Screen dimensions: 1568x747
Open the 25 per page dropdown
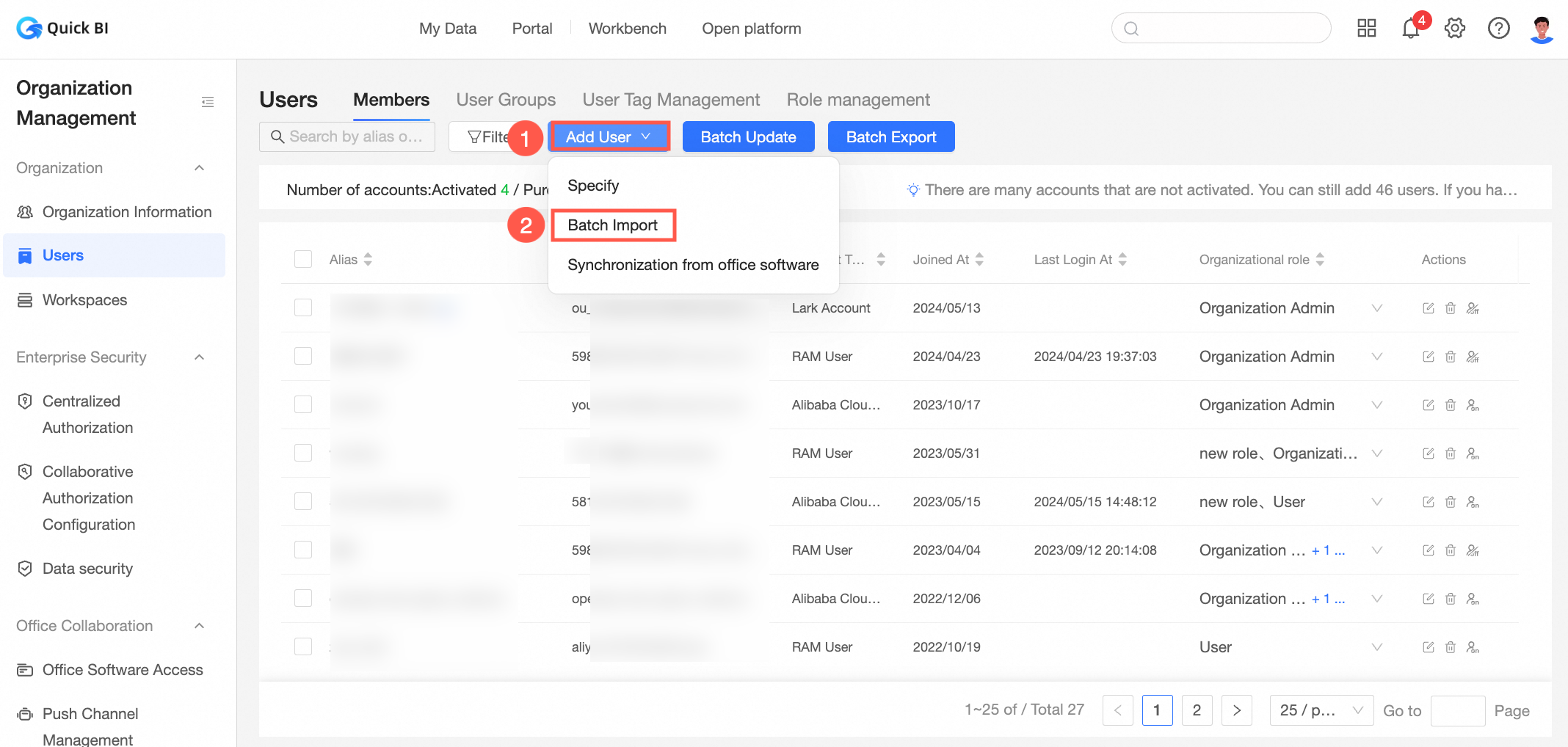click(x=1321, y=710)
